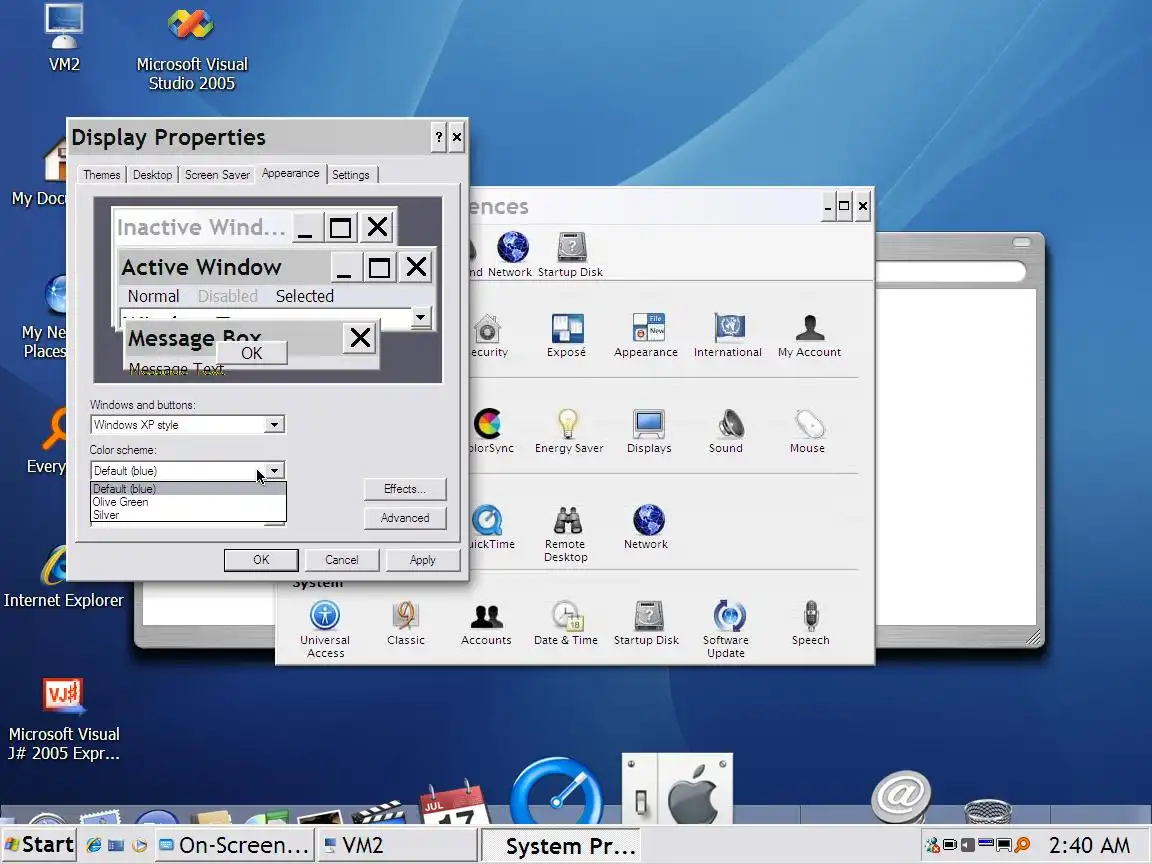Choose Default (blue) in the color scheme list

pos(188,489)
